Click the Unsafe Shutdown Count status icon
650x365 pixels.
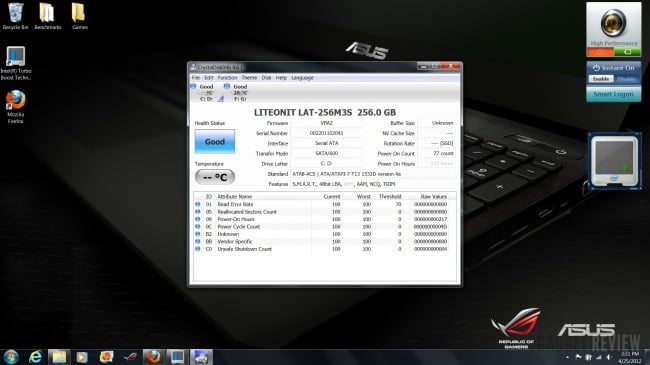tap(198, 249)
